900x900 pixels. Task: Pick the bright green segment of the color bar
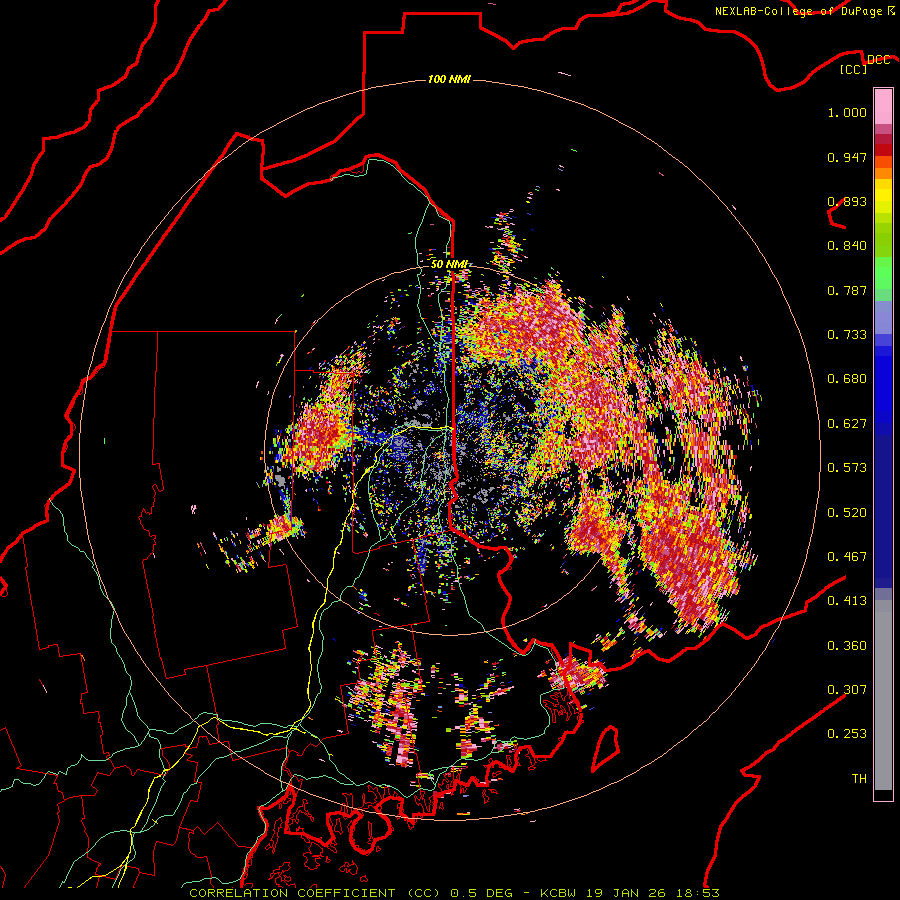click(x=883, y=274)
